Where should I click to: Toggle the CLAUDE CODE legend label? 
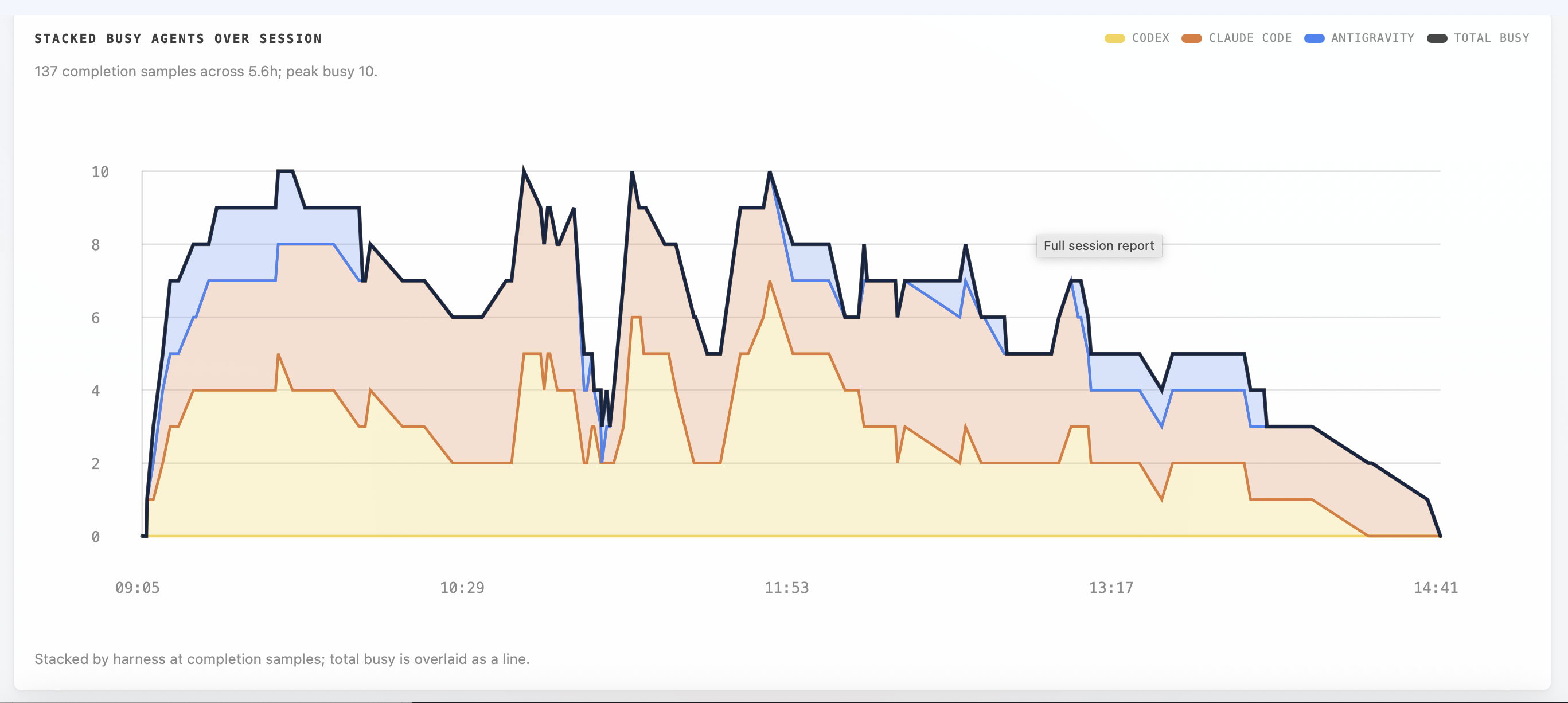click(x=1250, y=38)
